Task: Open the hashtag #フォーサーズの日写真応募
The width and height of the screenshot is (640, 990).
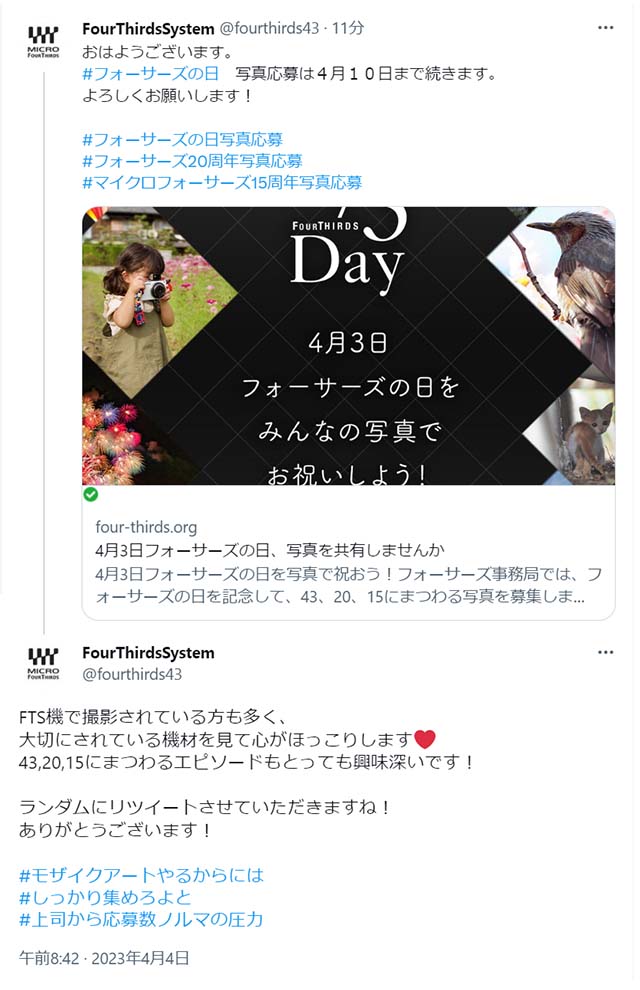Action: [x=182, y=139]
